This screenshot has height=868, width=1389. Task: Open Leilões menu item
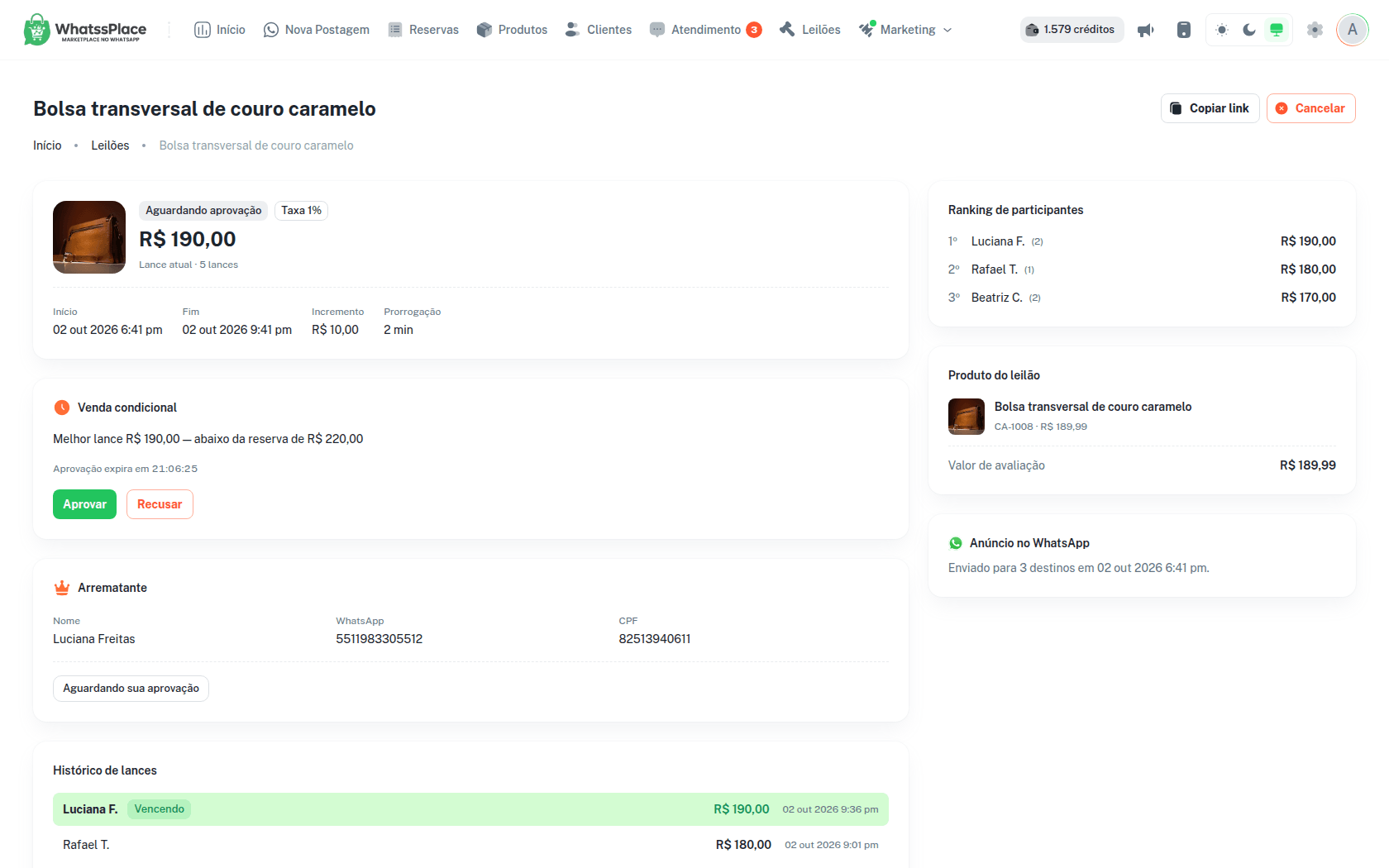(x=810, y=30)
